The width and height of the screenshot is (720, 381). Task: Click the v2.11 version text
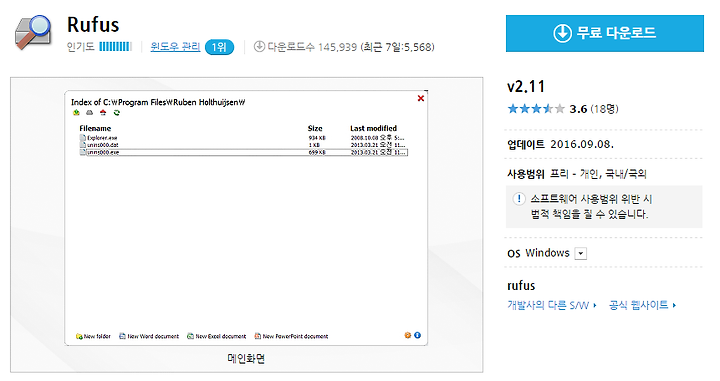tap(526, 86)
